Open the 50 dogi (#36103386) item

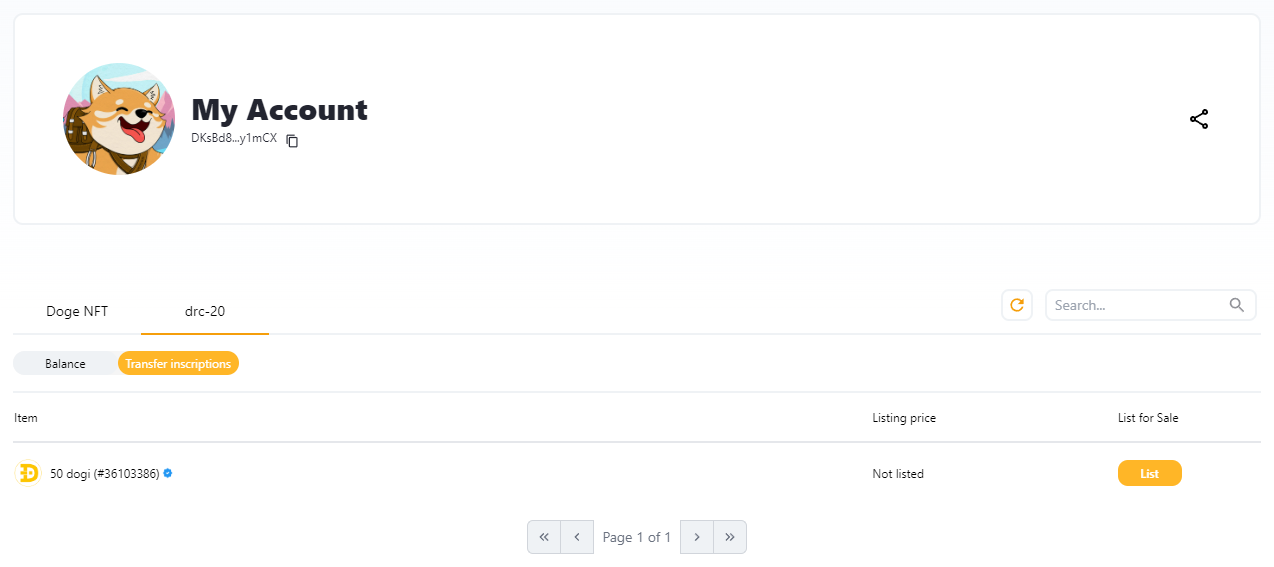(x=105, y=474)
